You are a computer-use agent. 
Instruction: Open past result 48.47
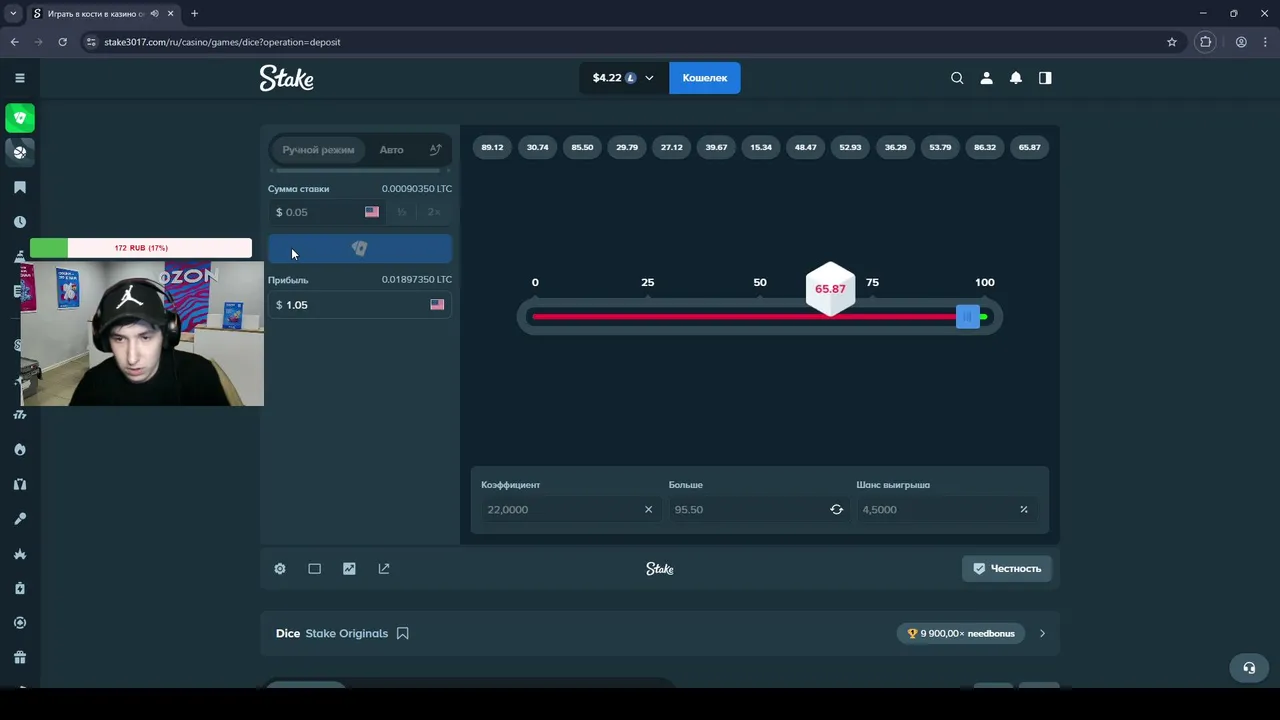806,147
